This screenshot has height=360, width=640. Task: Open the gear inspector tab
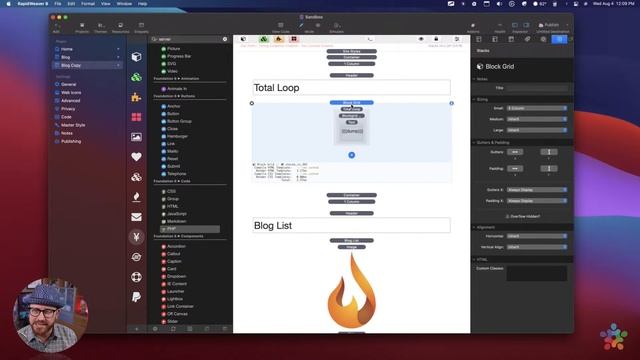543,39
